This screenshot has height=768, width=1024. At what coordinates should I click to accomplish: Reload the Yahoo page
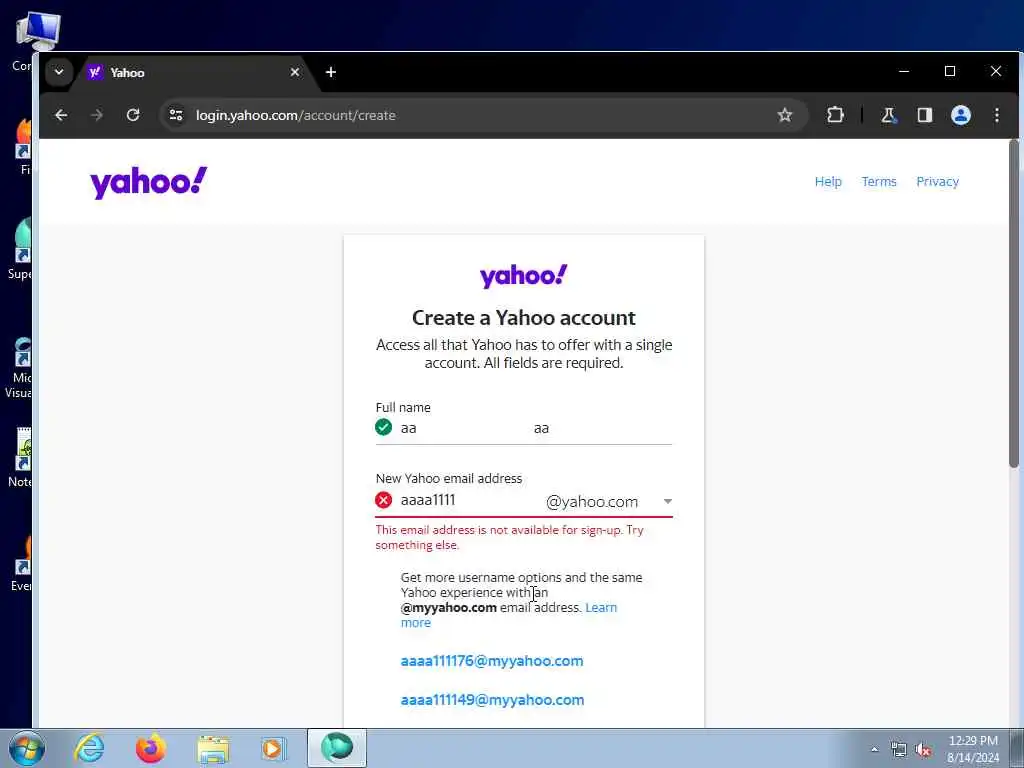click(x=133, y=116)
